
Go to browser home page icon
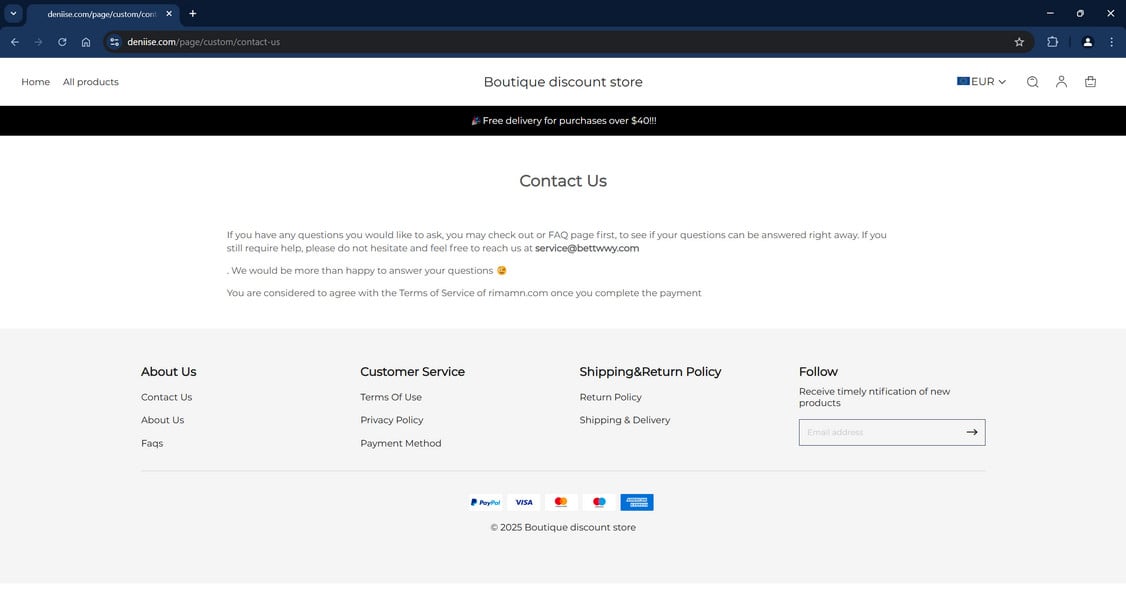86,42
